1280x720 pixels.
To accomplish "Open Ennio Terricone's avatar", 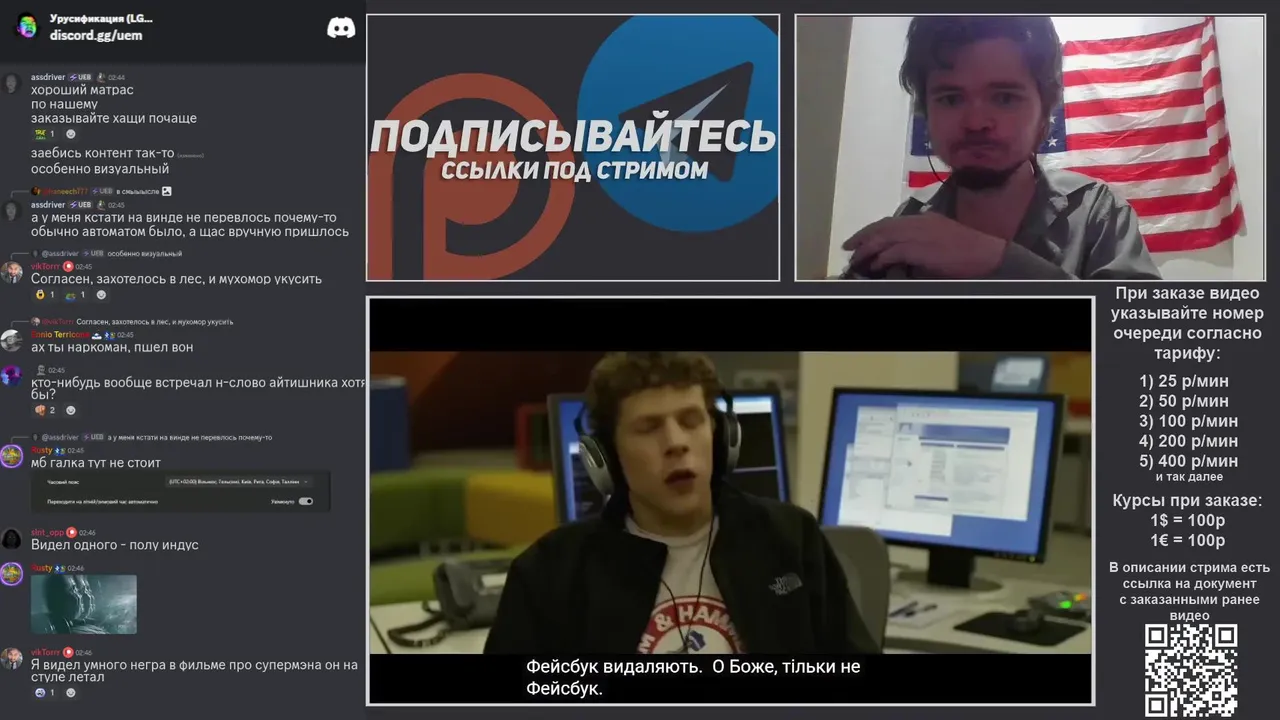I will (x=12, y=341).
